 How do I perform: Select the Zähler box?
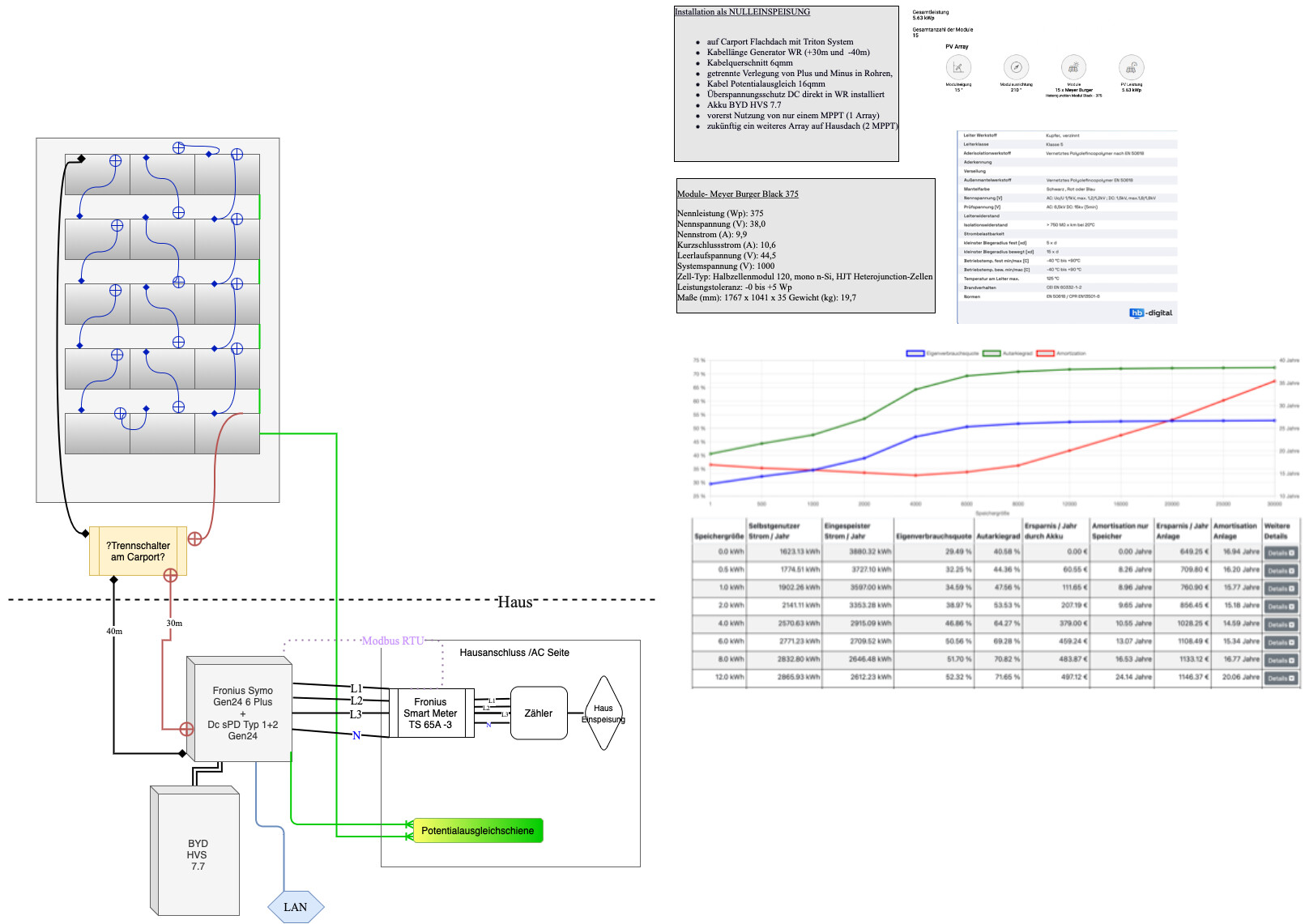coord(539,713)
